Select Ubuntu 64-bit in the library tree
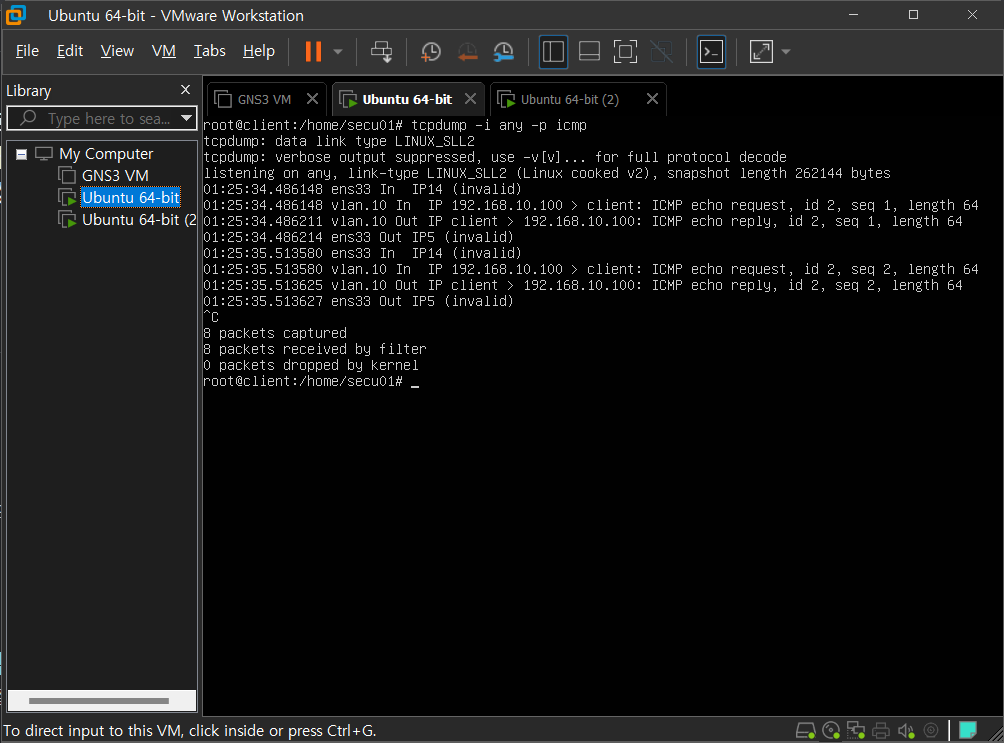1004x743 pixels. click(131, 197)
